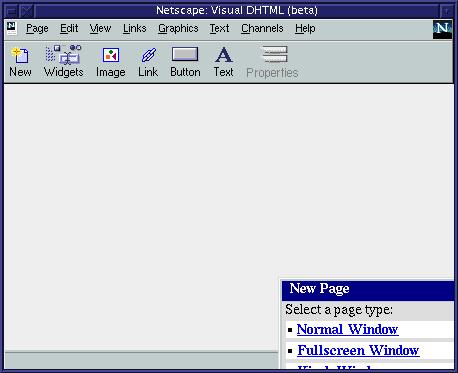Screen dimensions: 458x373
Task: Choose the Text tool letter A icon
Action: (224, 55)
